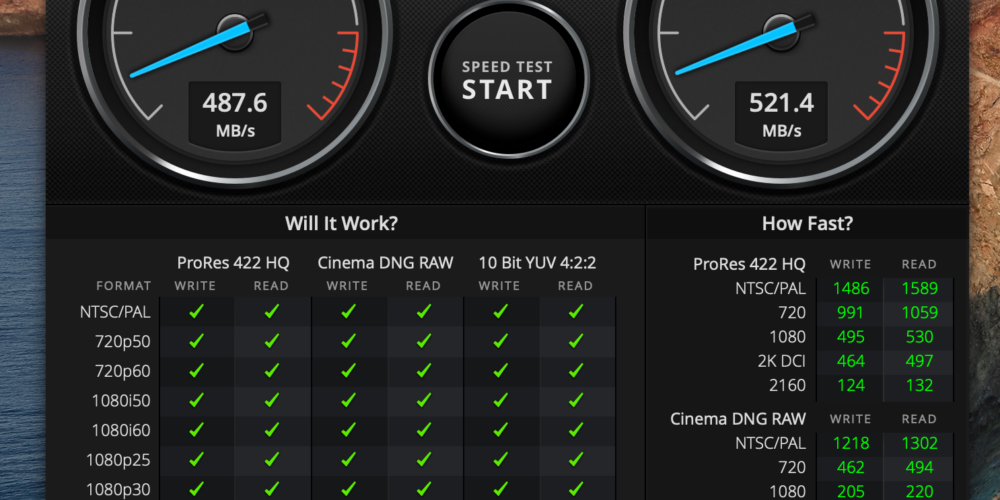Click NTSC/PAL Cinema DNG read checkmark
This screenshot has width=1000, height=500.
pos(424,311)
